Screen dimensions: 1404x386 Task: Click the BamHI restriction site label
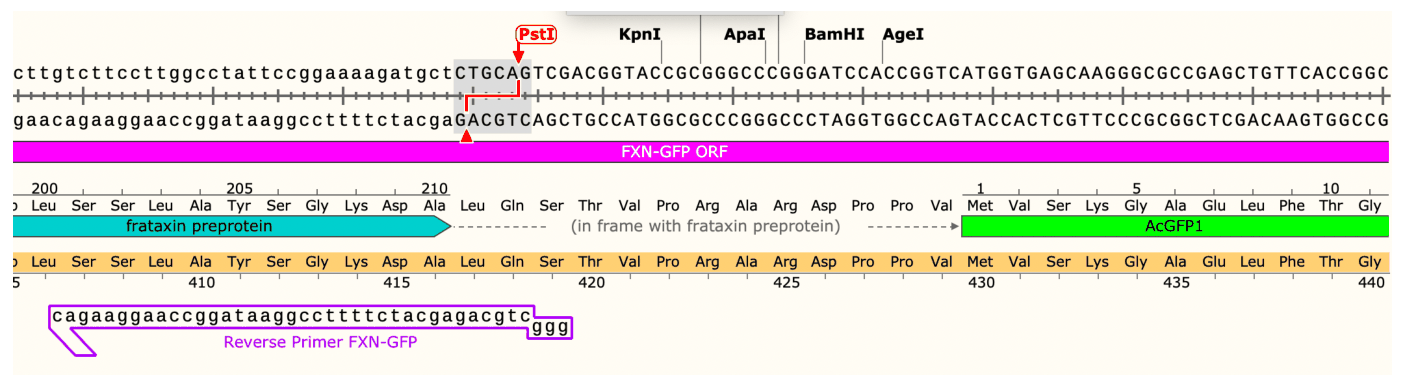[834, 34]
